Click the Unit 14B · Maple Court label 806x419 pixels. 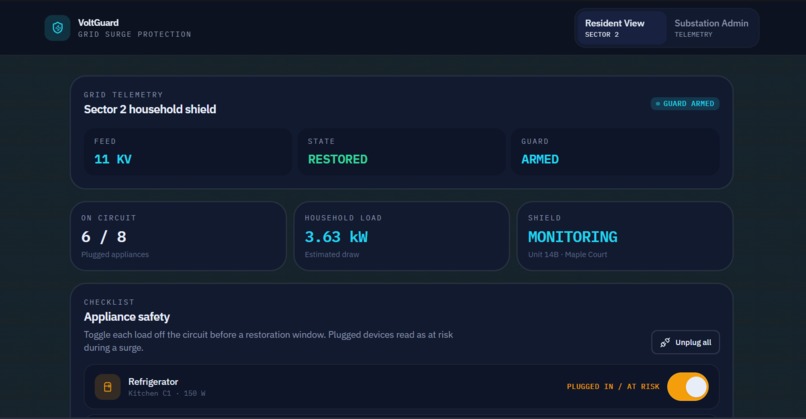[x=567, y=254]
